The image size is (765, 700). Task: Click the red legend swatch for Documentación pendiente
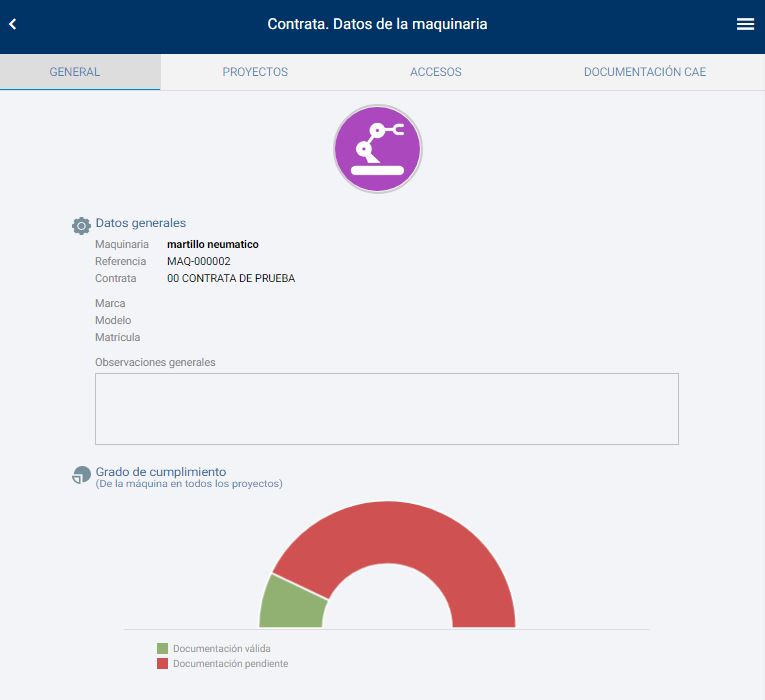tap(162, 664)
